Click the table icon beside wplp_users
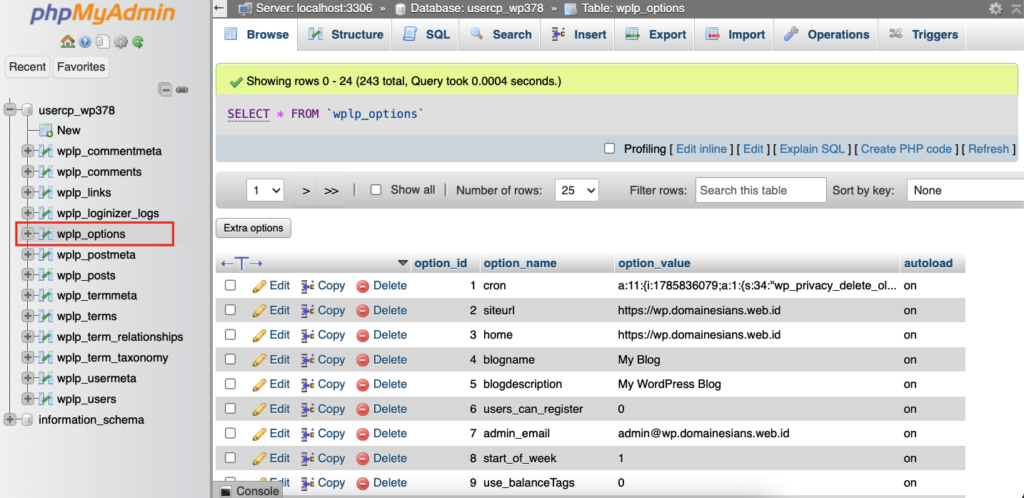 pos(45,399)
